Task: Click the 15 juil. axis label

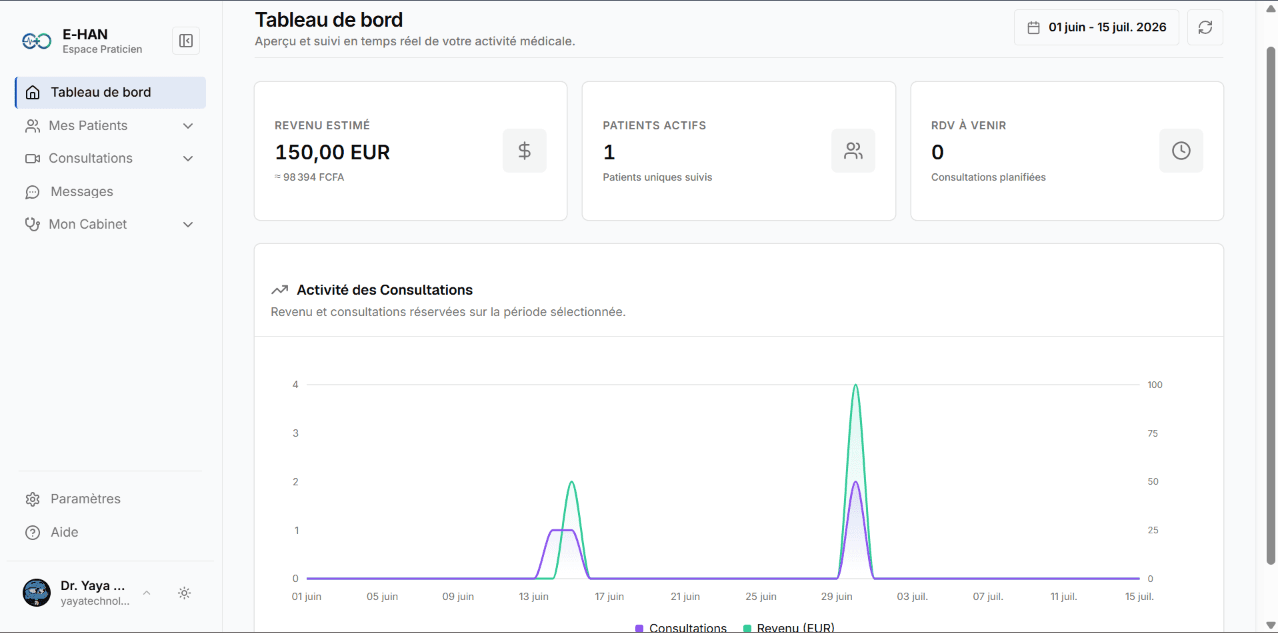Action: coord(1139,597)
